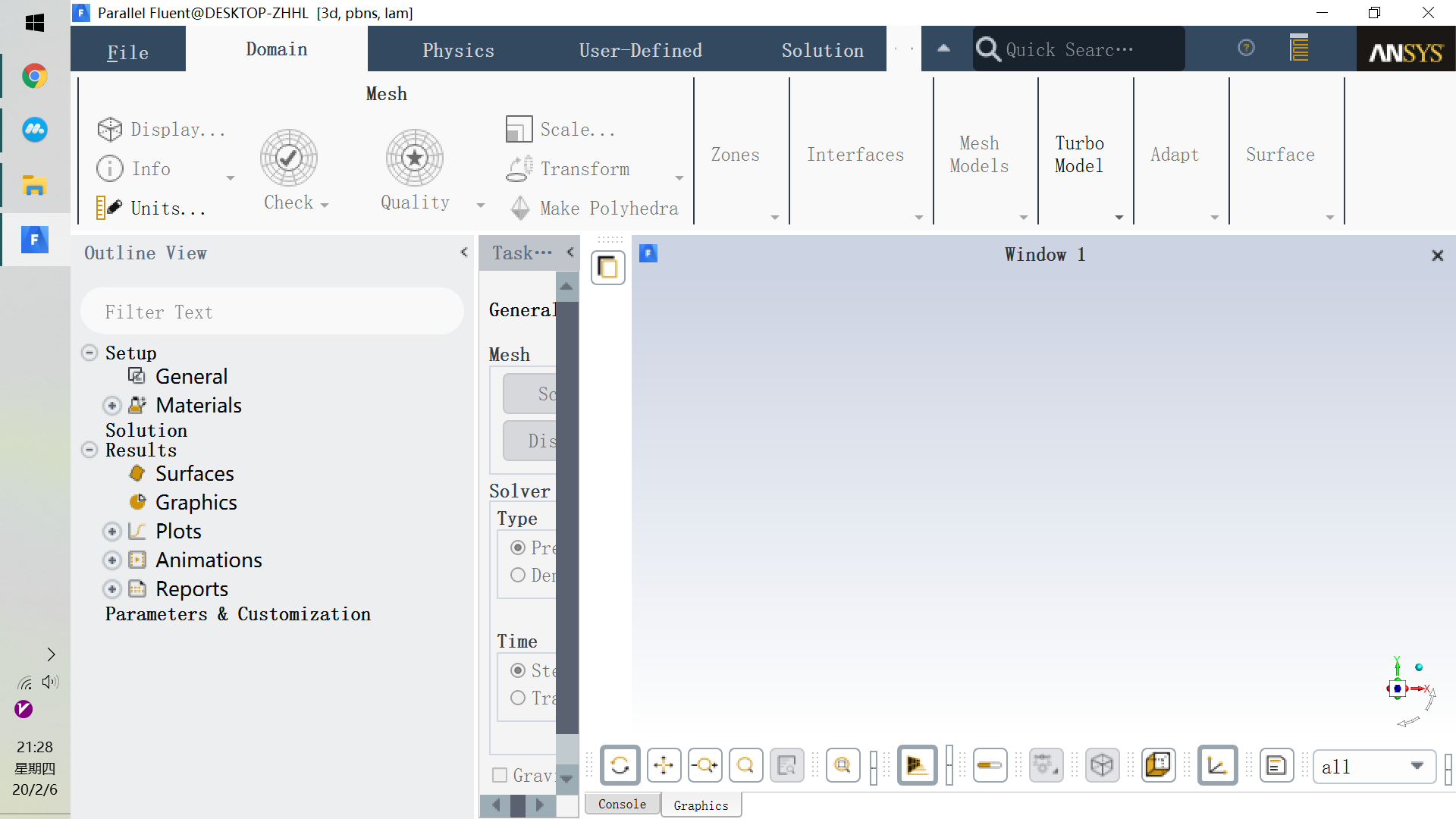Click the fit to window icon
Screen dimensions: 1456x819
coord(843,765)
